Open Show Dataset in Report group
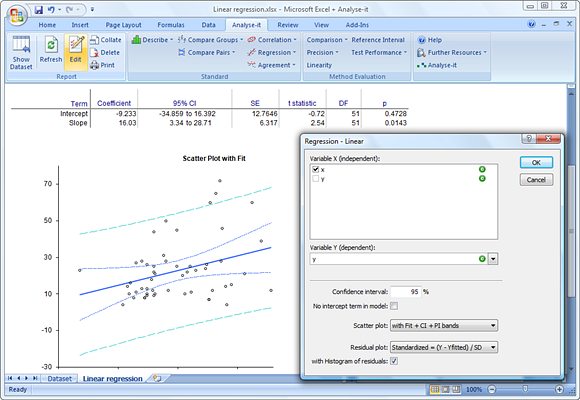Screen dimensions: 580x400 (21, 53)
